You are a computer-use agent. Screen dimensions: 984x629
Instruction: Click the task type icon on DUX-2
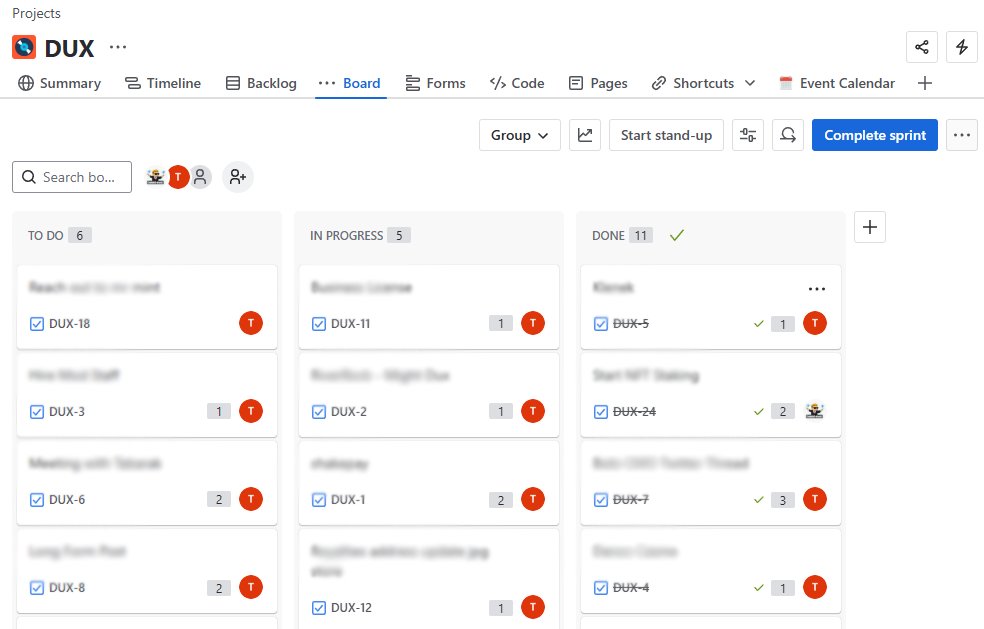[319, 412]
